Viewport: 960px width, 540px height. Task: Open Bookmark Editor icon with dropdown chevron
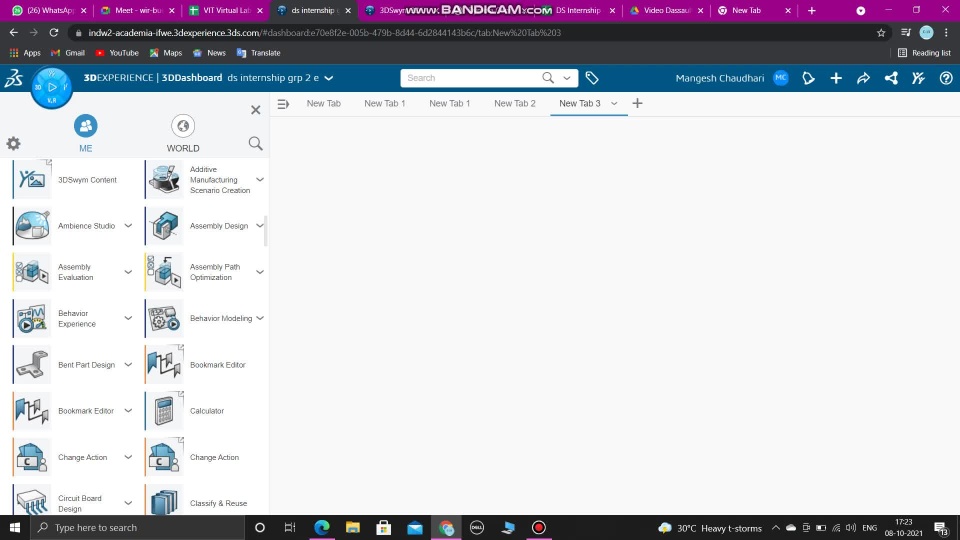point(32,411)
